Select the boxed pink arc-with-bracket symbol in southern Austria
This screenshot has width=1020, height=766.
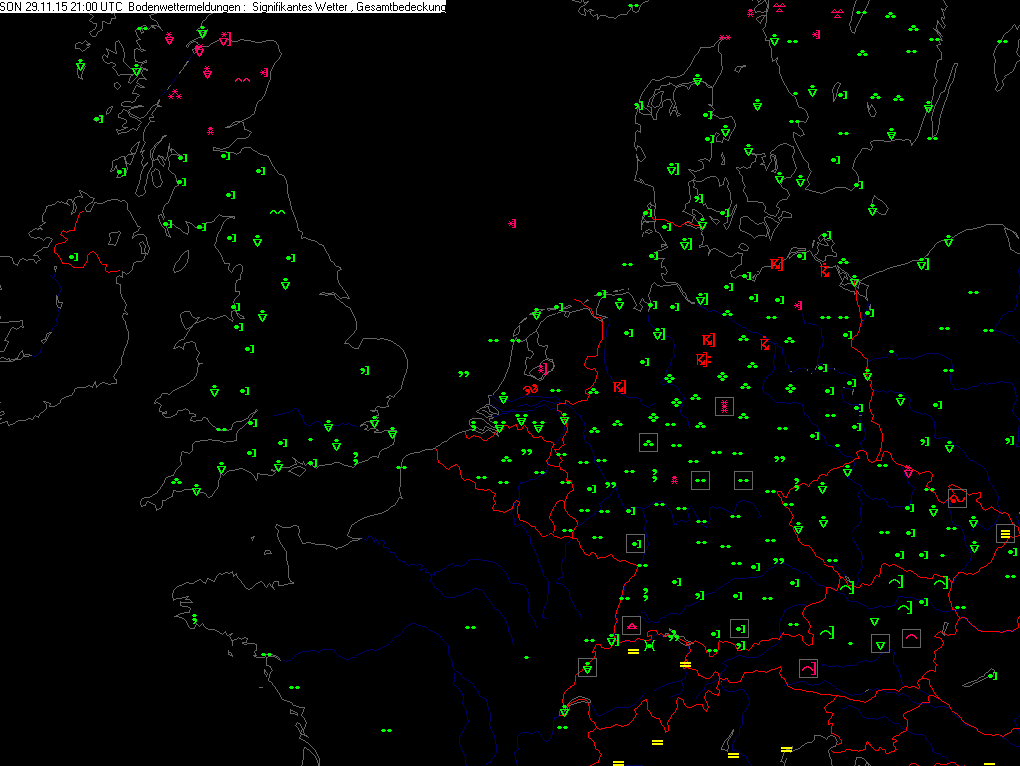pos(808,667)
